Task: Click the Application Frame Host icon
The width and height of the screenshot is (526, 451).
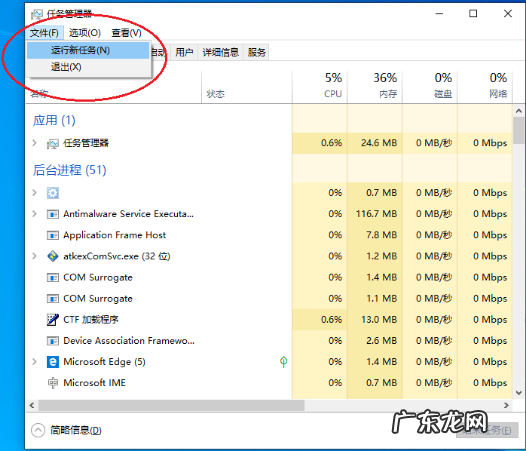Action: coord(53,235)
